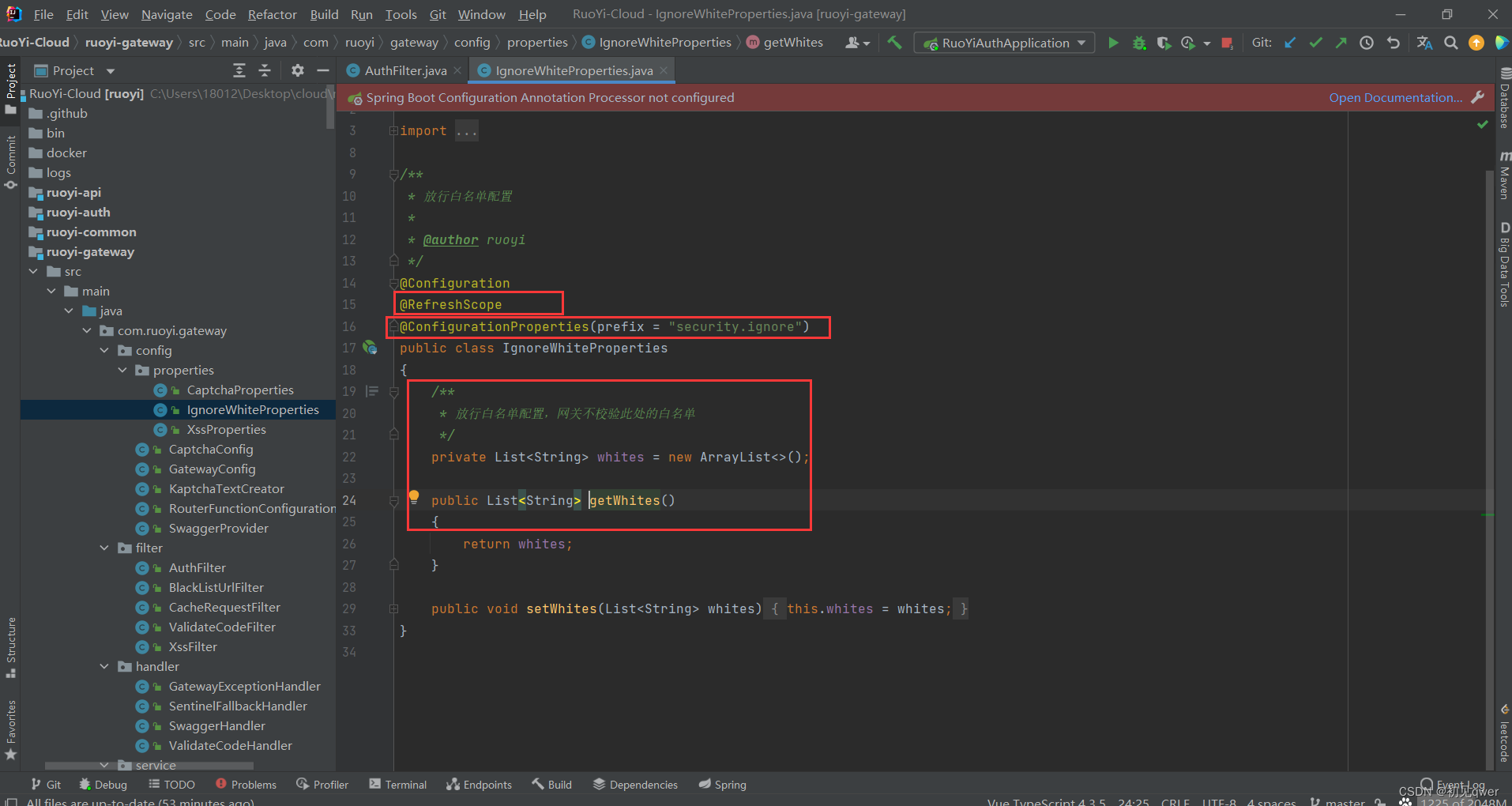This screenshot has width=1512, height=806.
Task: Click Git rollback icon
Action: (1394, 43)
